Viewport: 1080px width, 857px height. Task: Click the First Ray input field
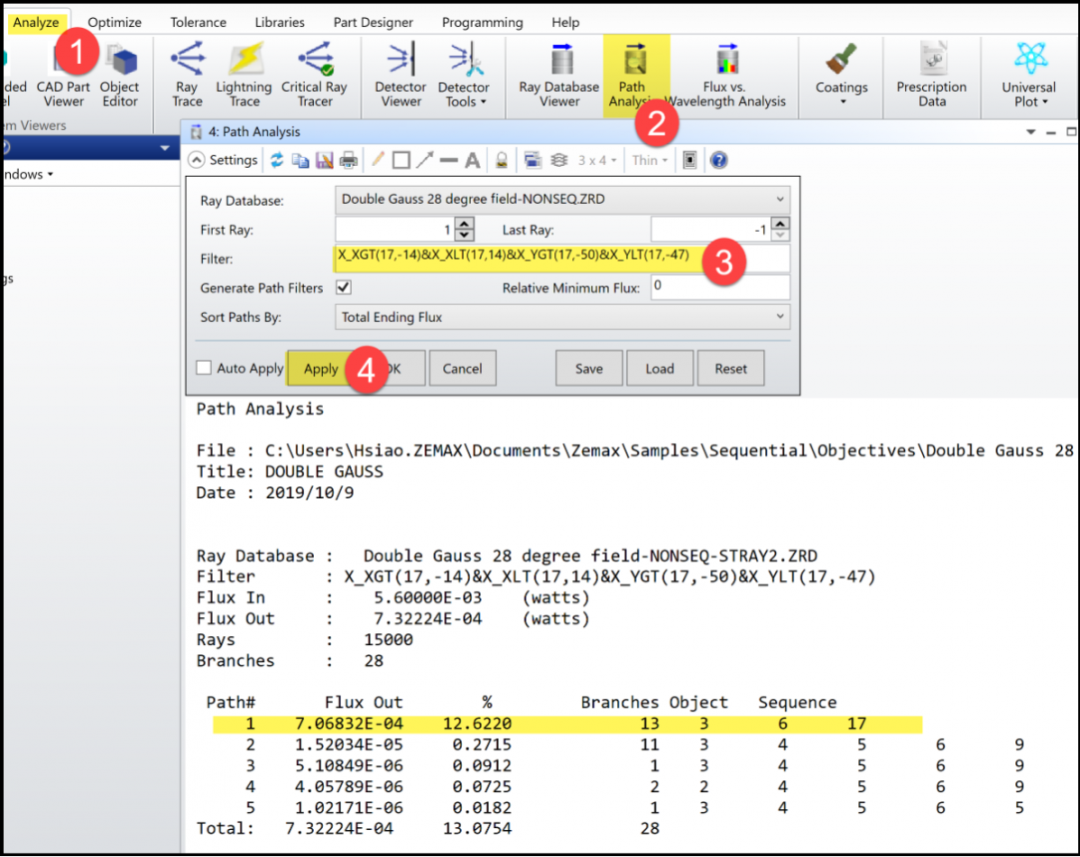395,229
